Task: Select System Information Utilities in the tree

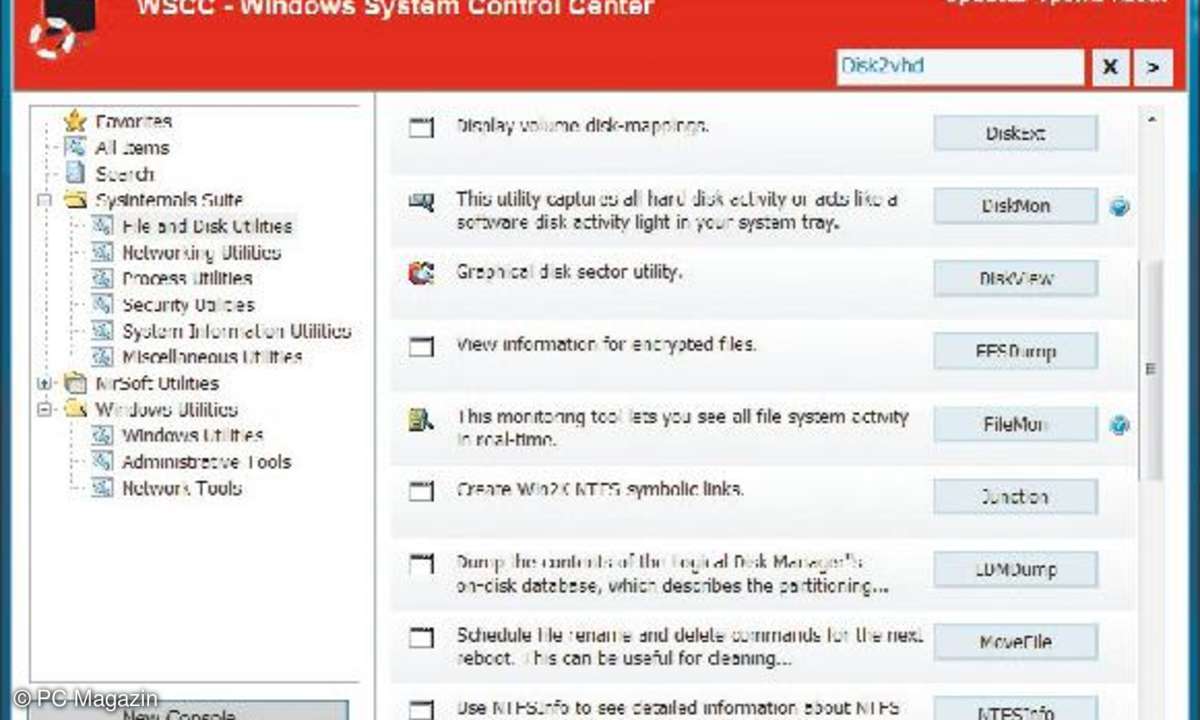Action: [236, 330]
